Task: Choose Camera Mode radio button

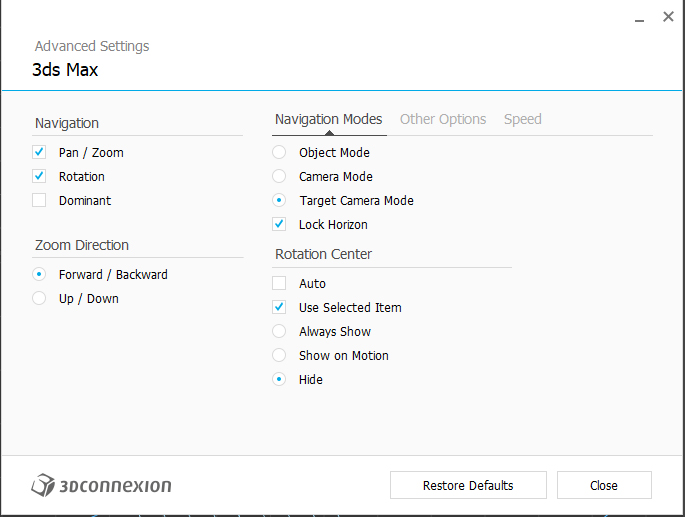Action: tap(279, 176)
